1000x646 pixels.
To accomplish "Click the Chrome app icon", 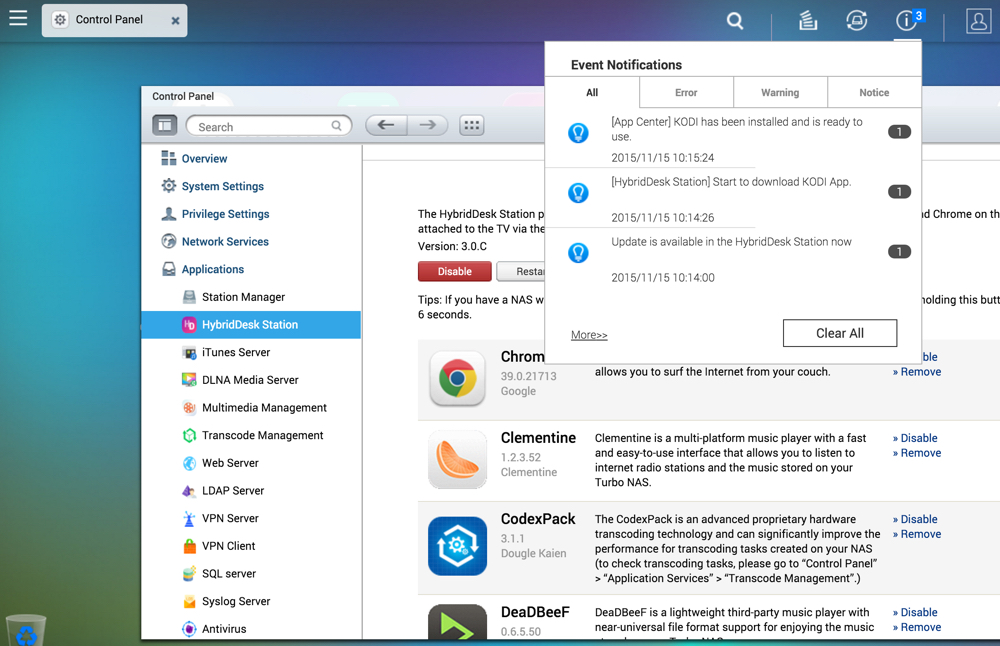I will click(457, 379).
